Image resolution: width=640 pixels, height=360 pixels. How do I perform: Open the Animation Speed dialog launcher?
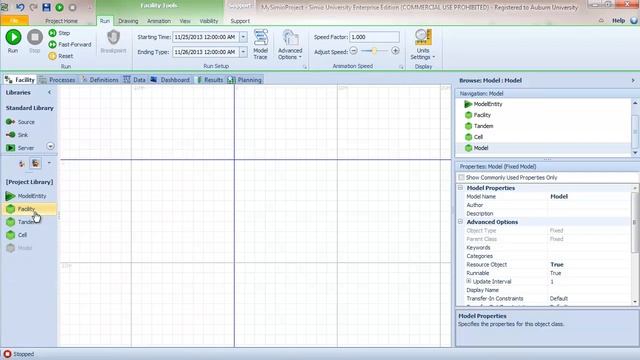[401, 67]
